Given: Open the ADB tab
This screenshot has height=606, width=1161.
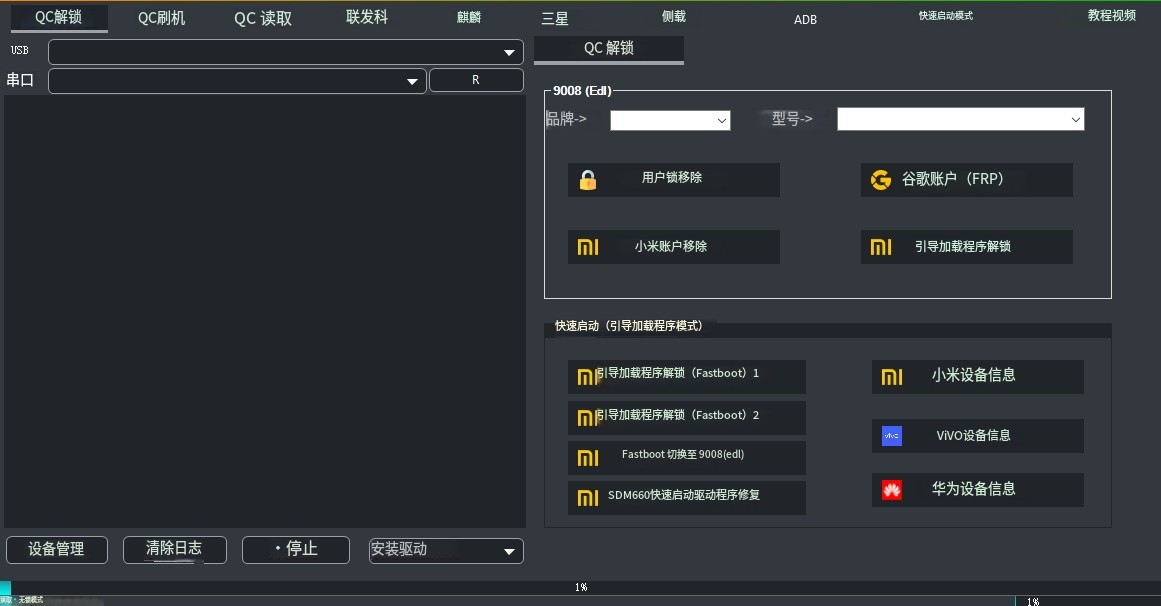Looking at the screenshot, I should (805, 20).
